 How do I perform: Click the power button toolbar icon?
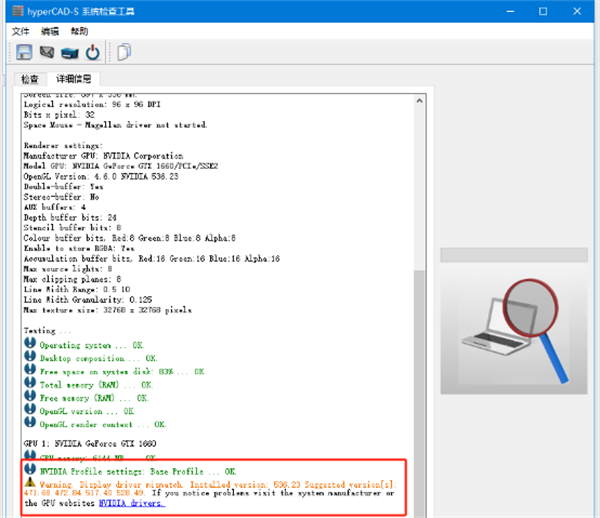coord(91,52)
